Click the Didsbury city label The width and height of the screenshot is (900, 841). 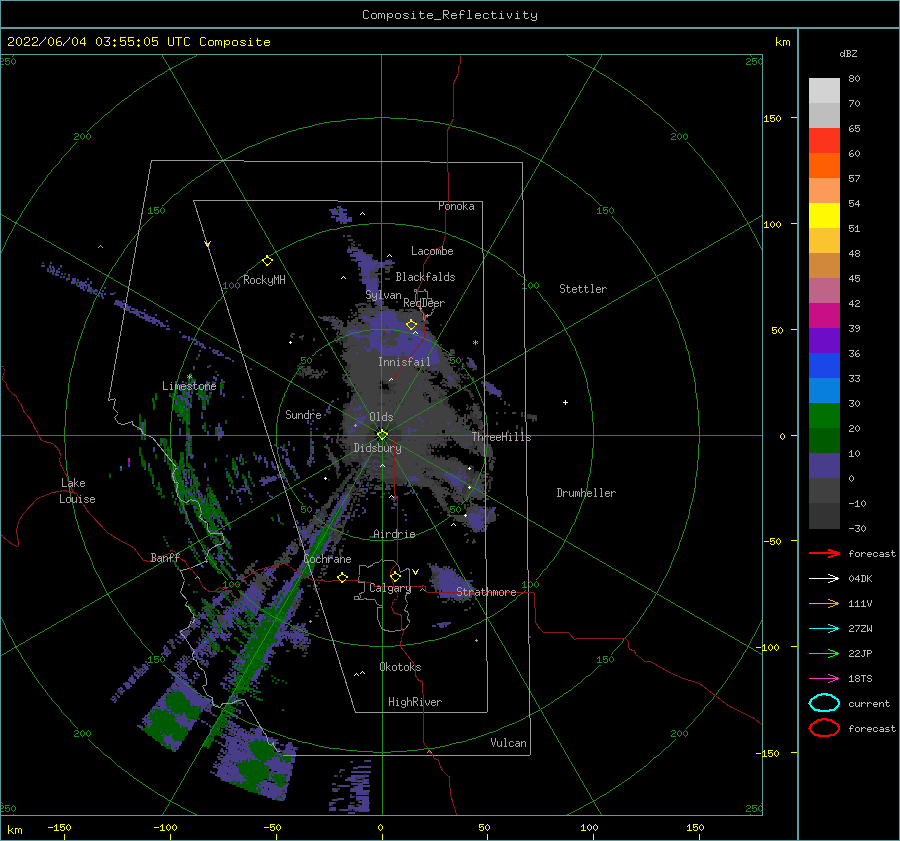click(x=378, y=448)
